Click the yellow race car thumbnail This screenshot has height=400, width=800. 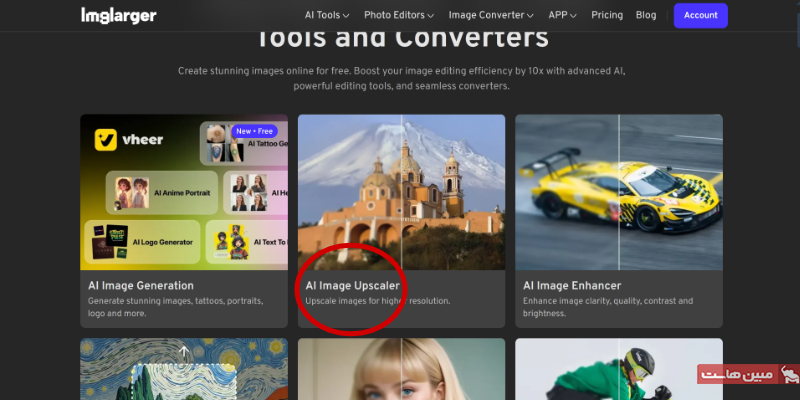pos(619,190)
